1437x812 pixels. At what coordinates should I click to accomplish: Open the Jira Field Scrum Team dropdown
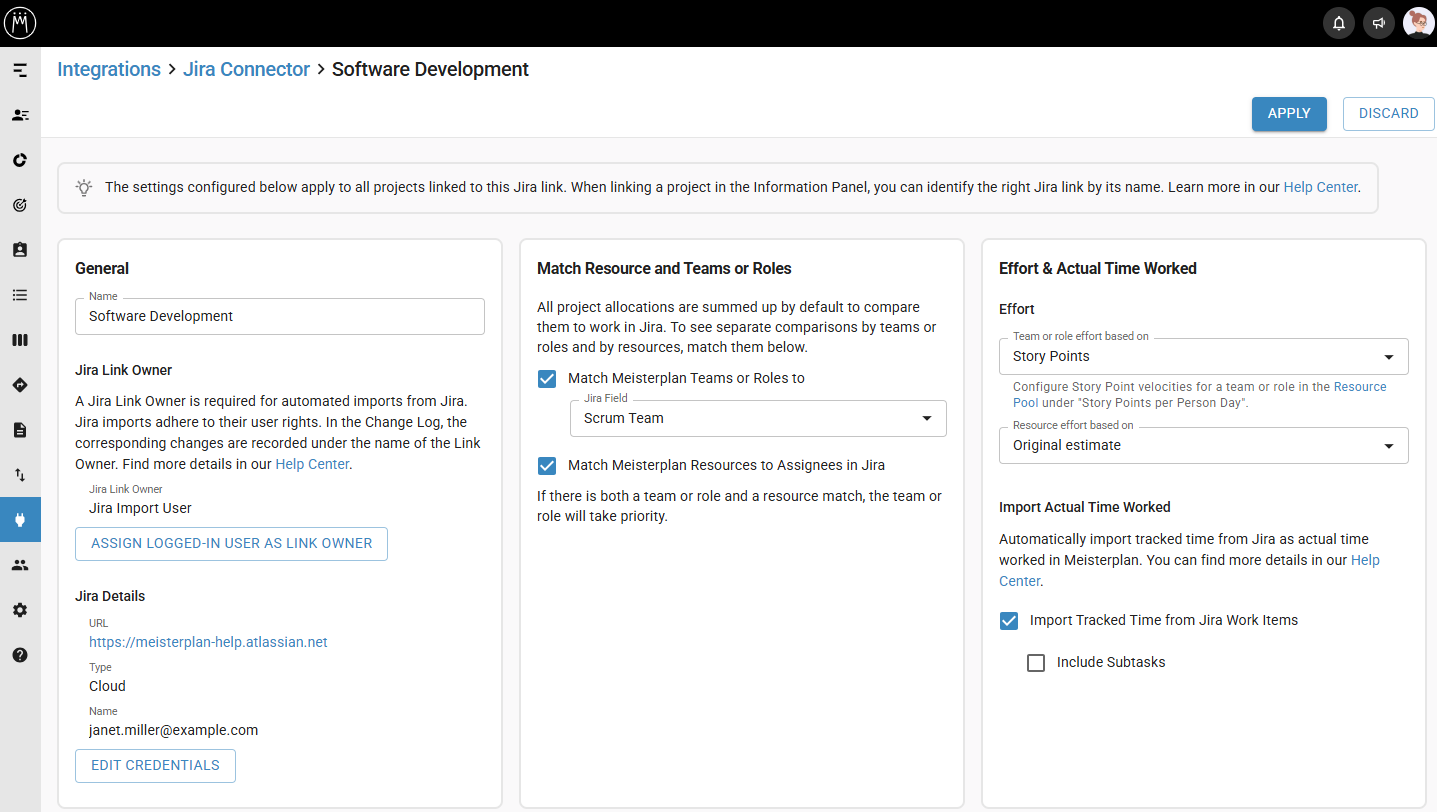(x=758, y=418)
